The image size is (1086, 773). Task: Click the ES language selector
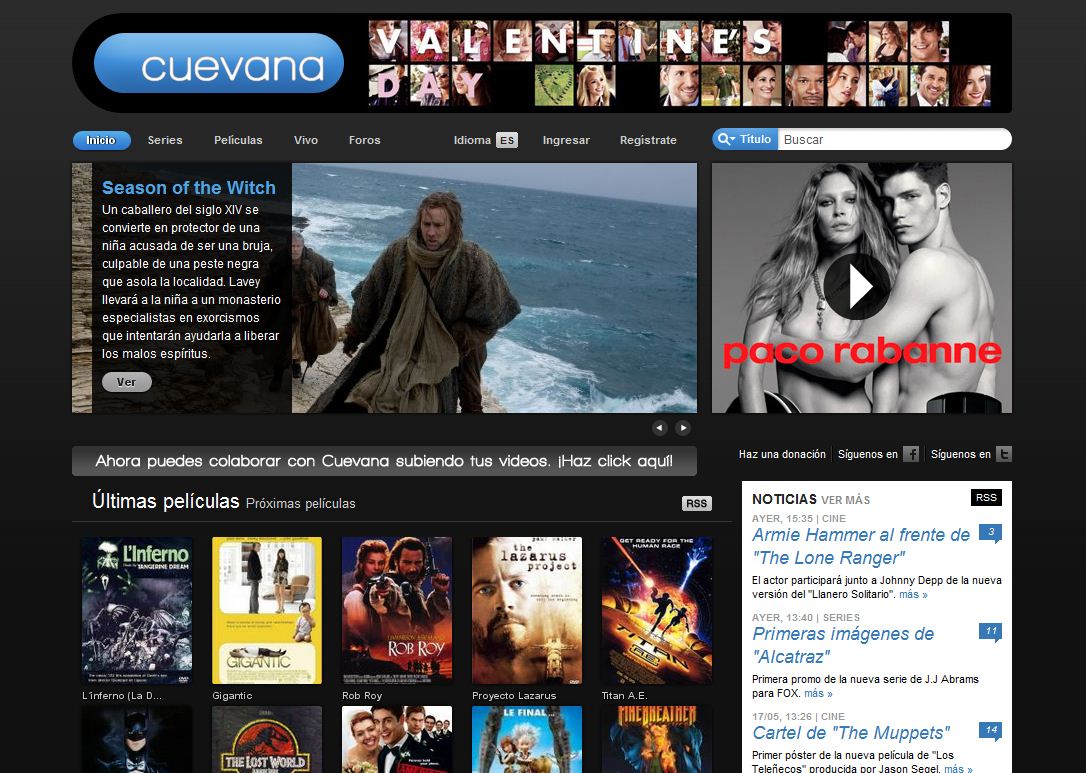pos(507,140)
